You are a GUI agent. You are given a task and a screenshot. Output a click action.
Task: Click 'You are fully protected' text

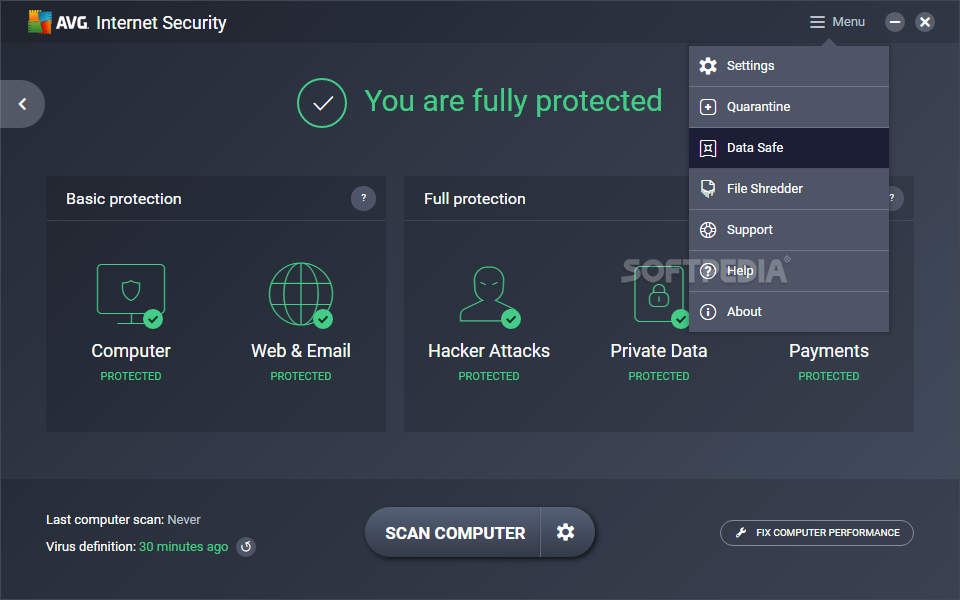(513, 101)
